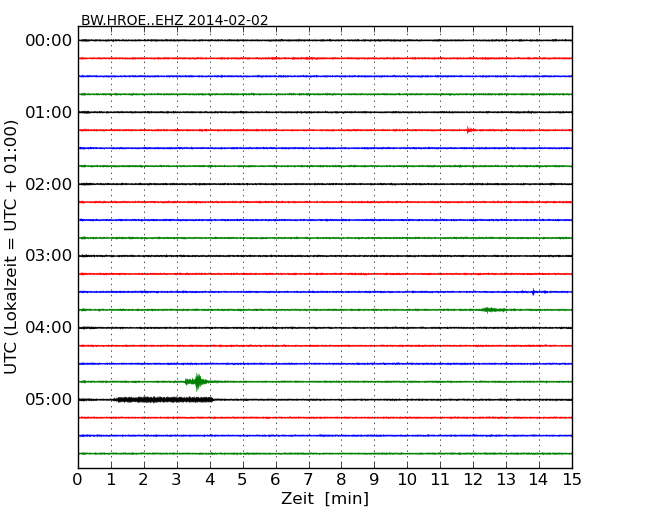
Task: Click x-axis tick label 0
Action: click(78, 480)
